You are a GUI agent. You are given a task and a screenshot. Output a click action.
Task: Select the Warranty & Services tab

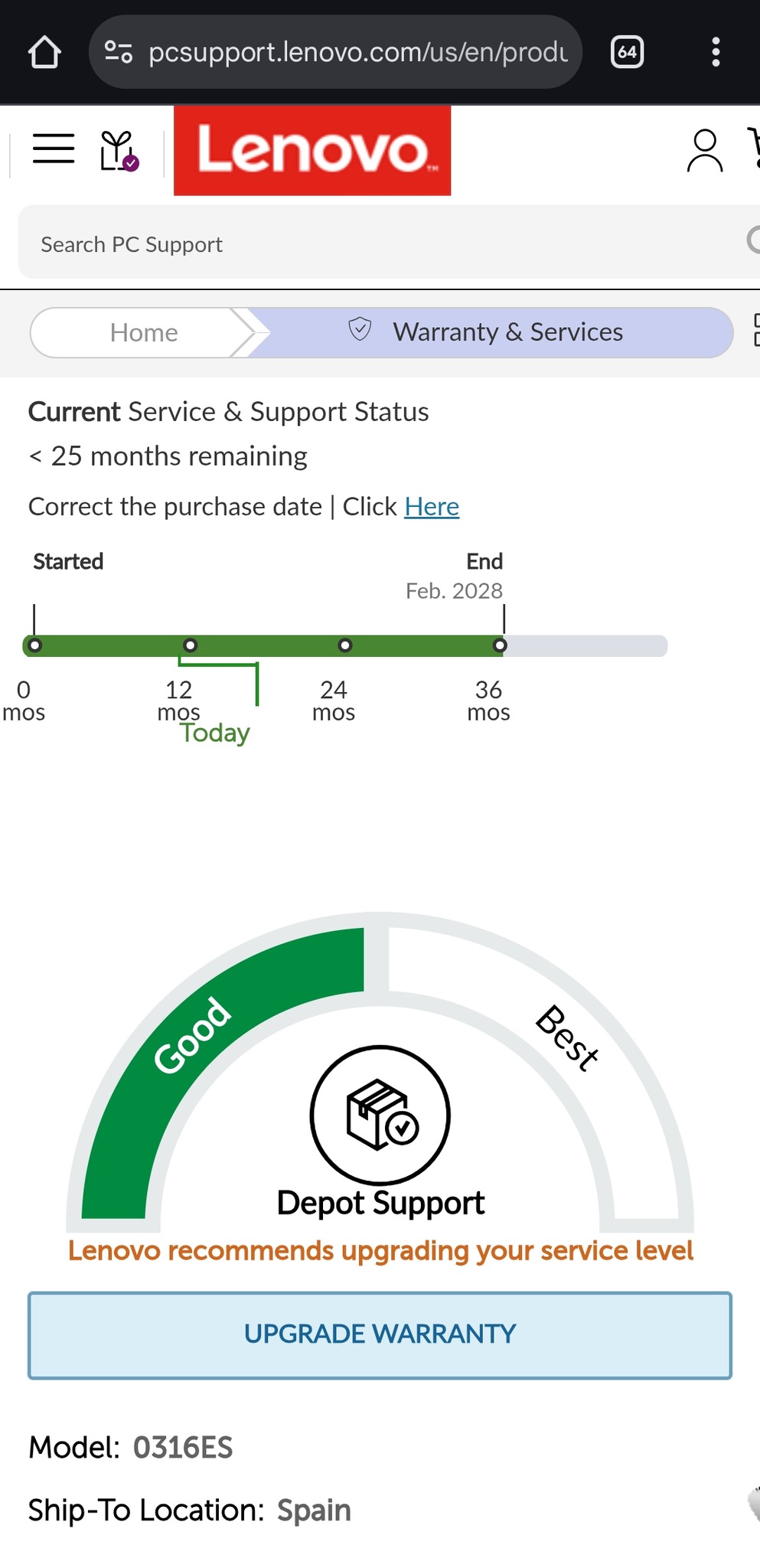(490, 332)
